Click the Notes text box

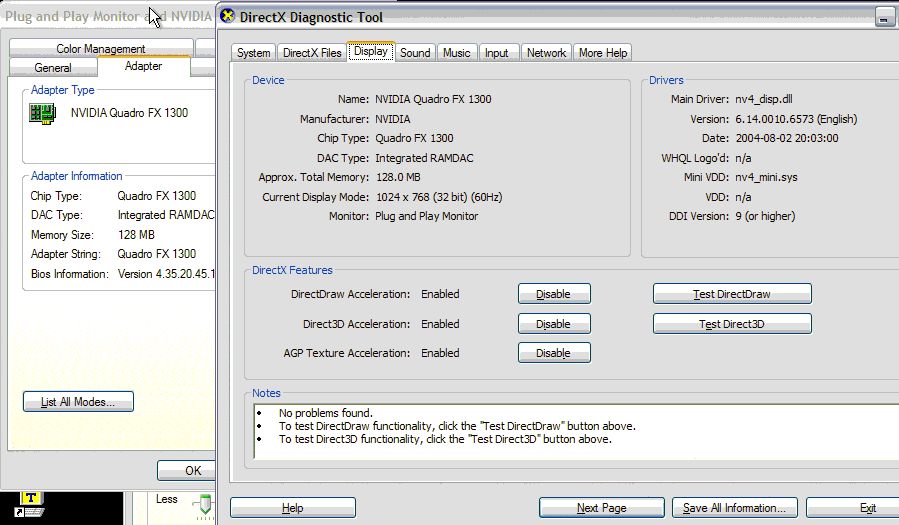576,431
